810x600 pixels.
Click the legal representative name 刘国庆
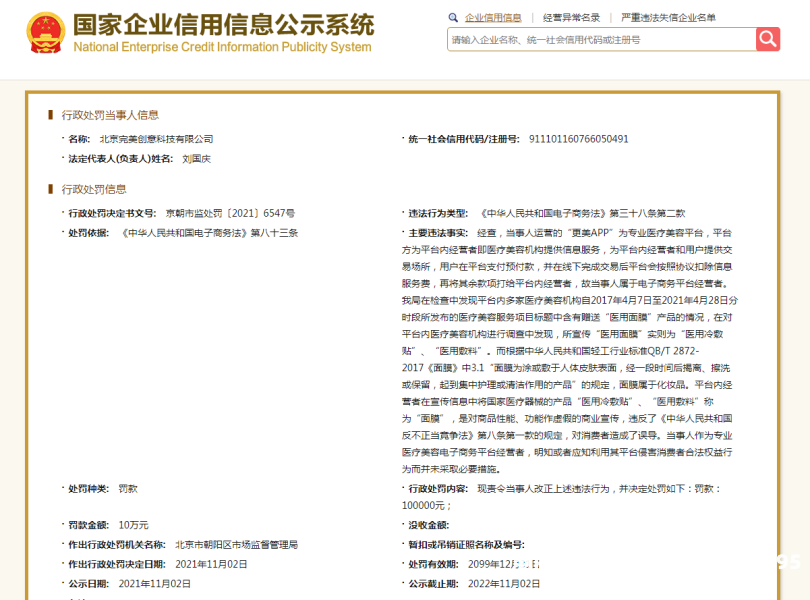click(x=196, y=159)
